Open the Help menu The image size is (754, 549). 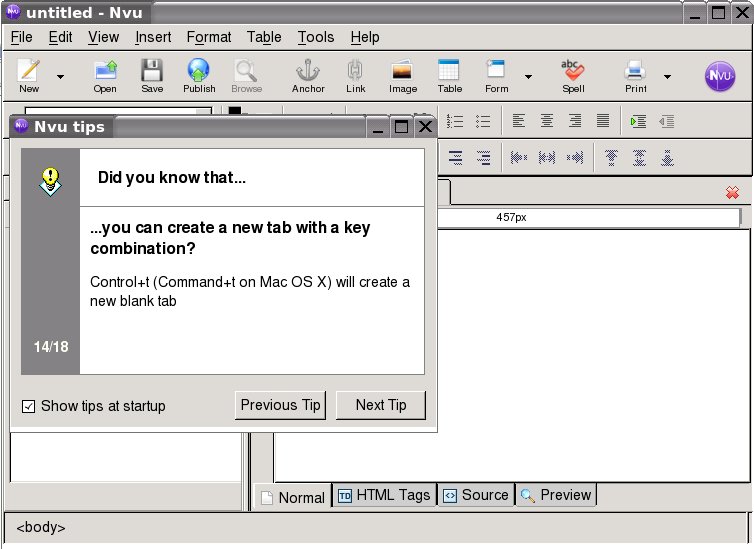364,37
